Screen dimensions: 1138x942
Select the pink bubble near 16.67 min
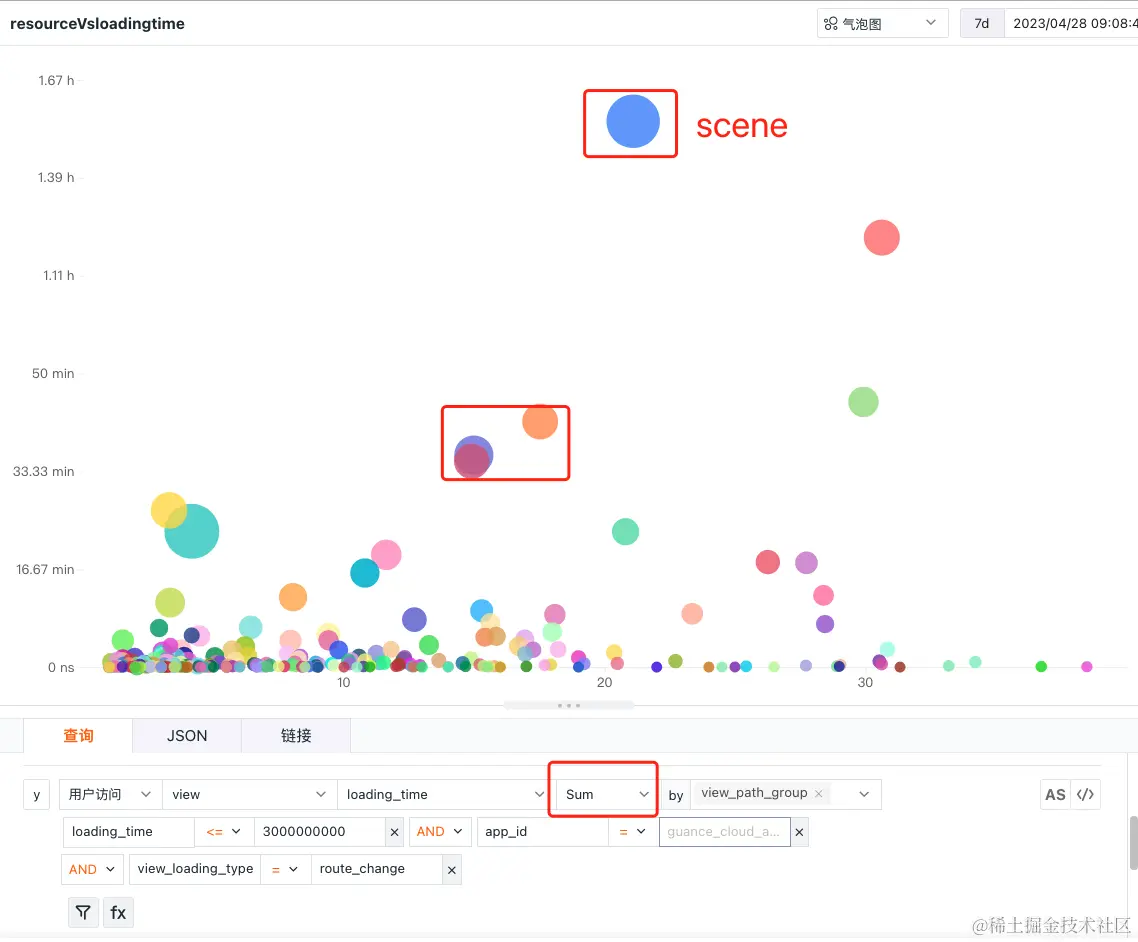pyautogui.click(x=386, y=555)
